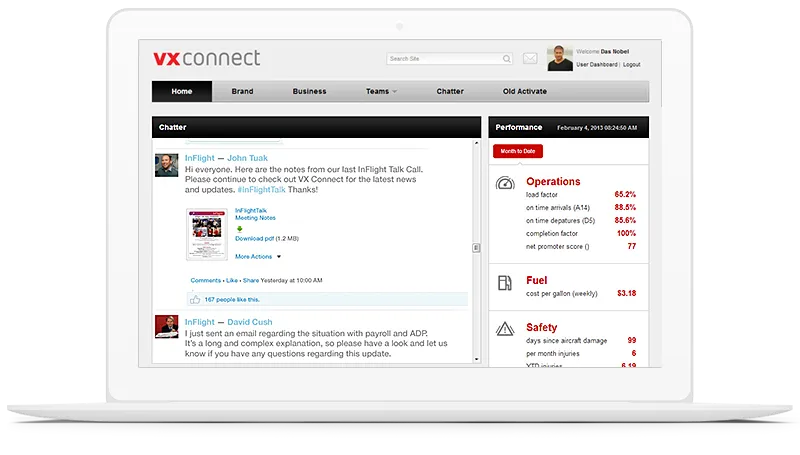
Task: Open InFlightTalk Meeting Notes link
Action: [x=255, y=214]
